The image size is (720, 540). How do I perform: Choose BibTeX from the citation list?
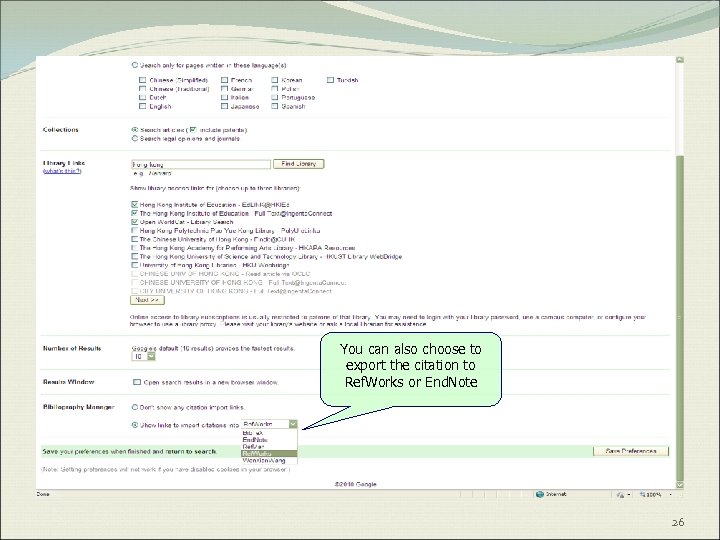pyautogui.click(x=269, y=433)
